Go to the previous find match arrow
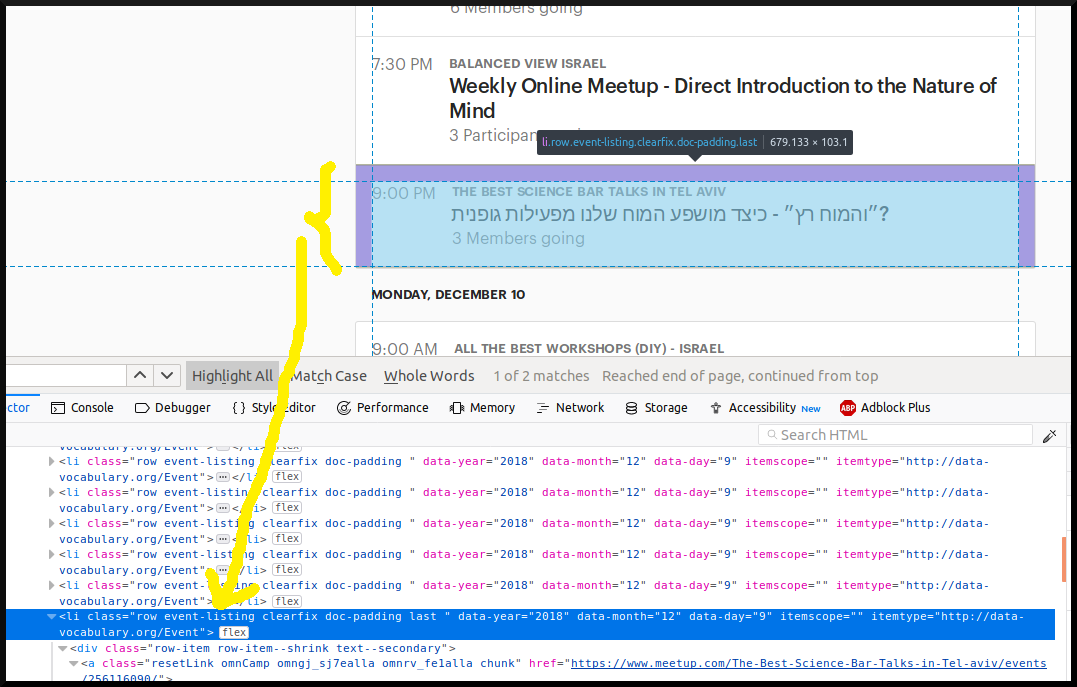 (140, 376)
